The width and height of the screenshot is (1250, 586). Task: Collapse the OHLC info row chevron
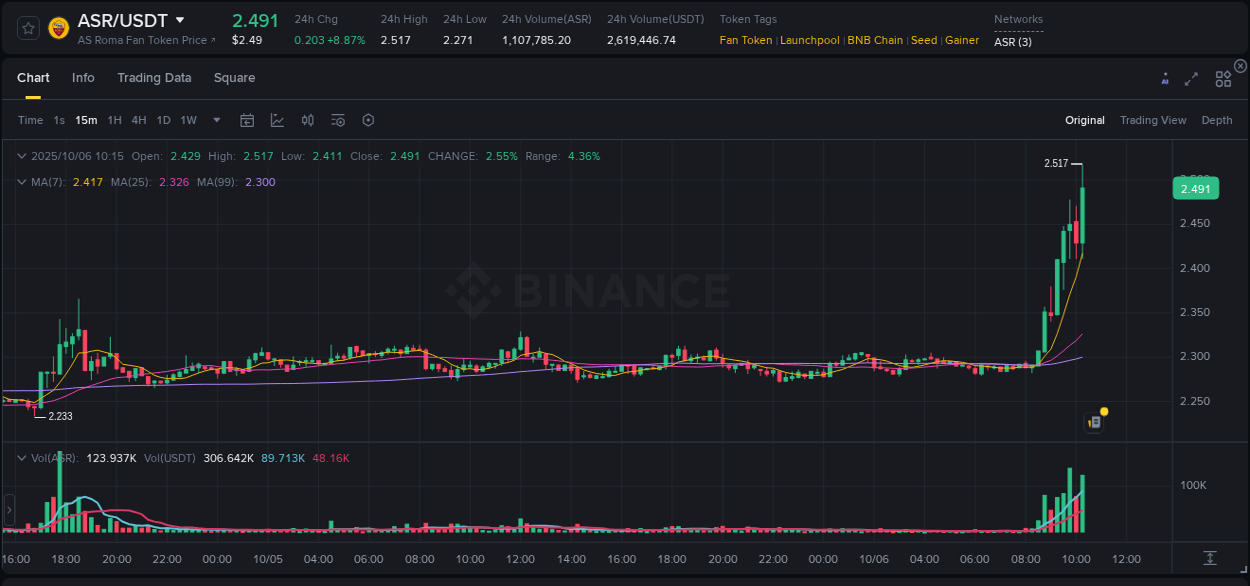tap(21, 156)
